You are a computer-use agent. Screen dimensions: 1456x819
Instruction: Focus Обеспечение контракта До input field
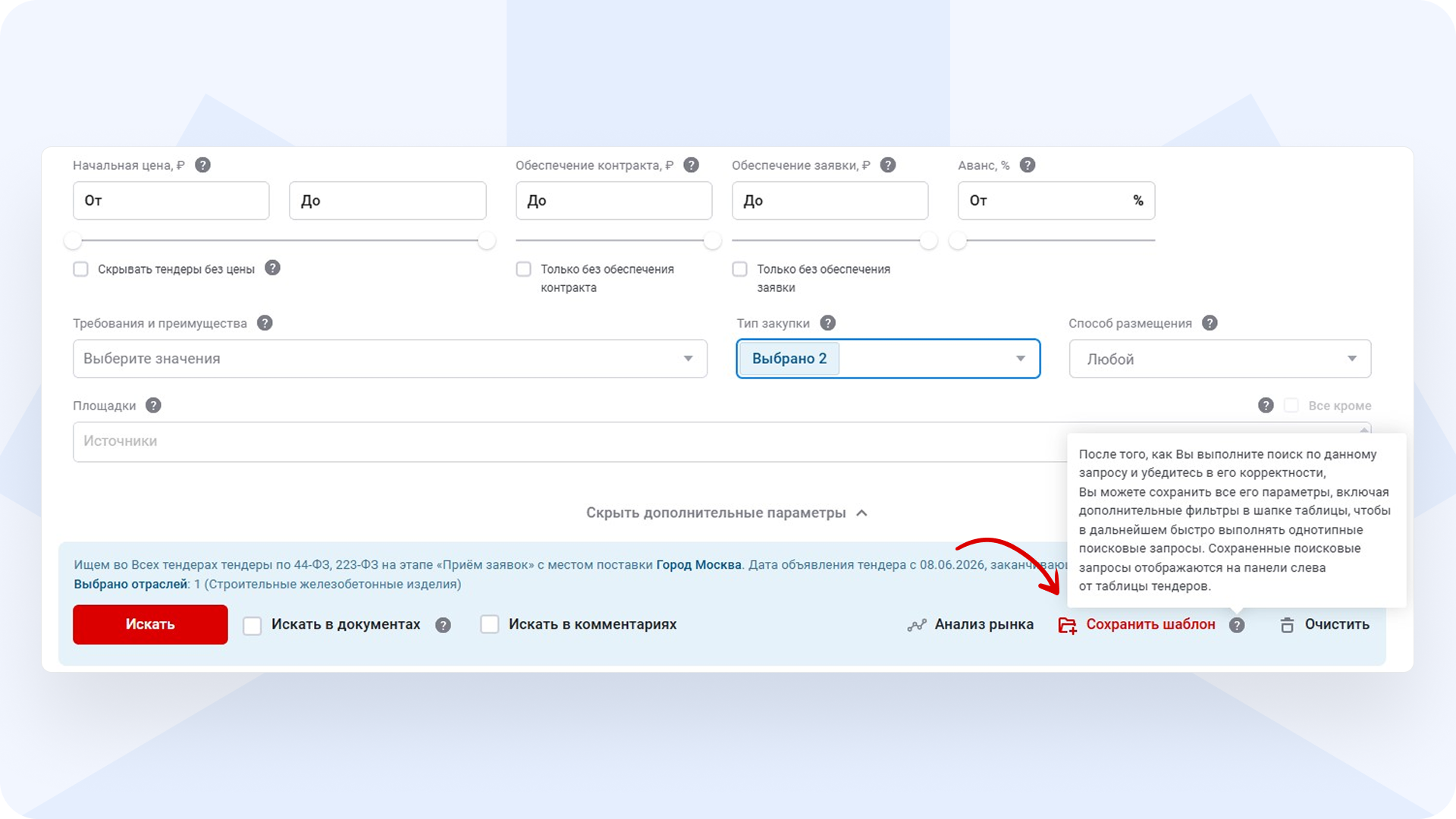point(614,201)
